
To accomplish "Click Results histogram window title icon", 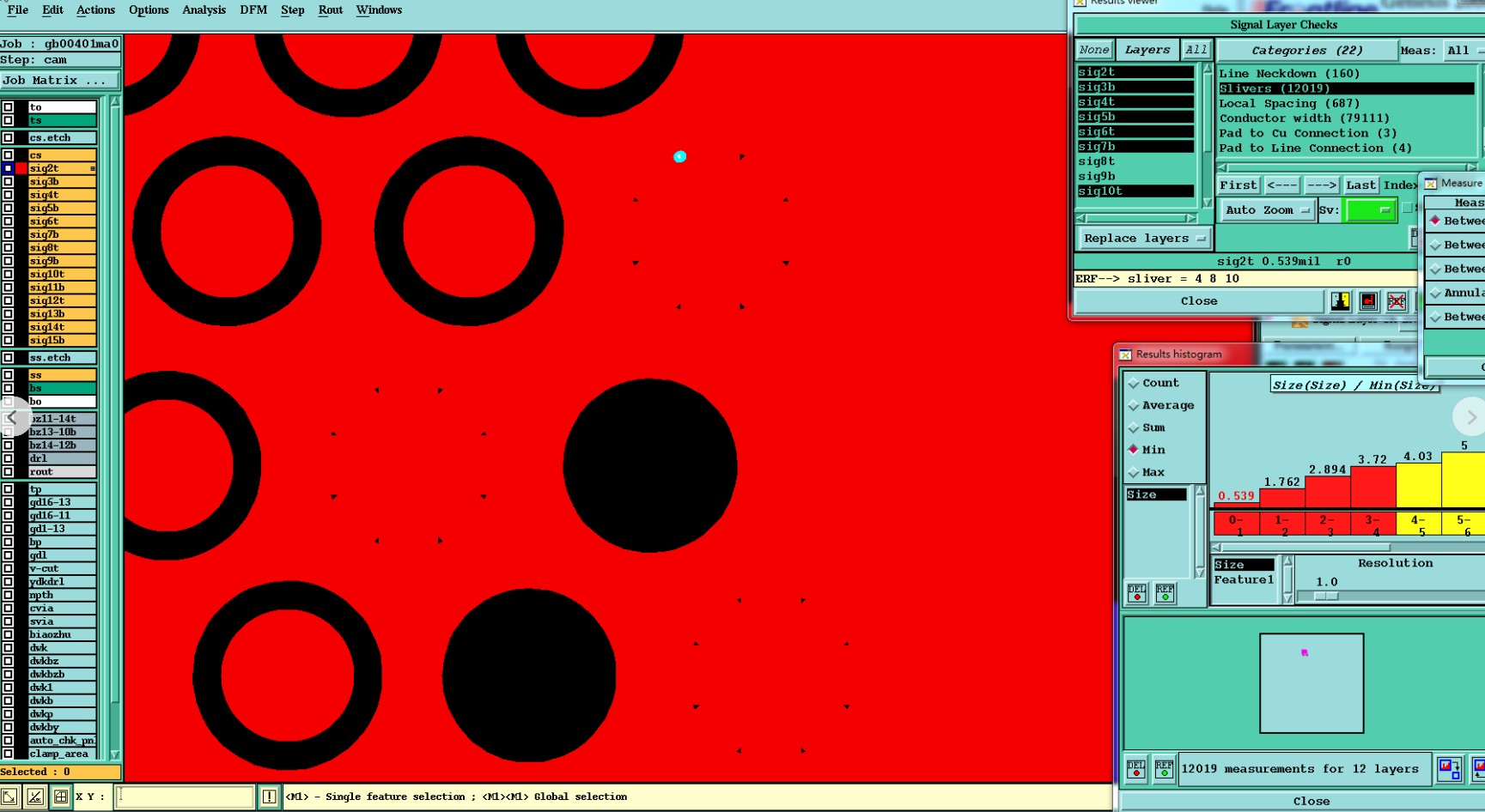I will [1125, 354].
